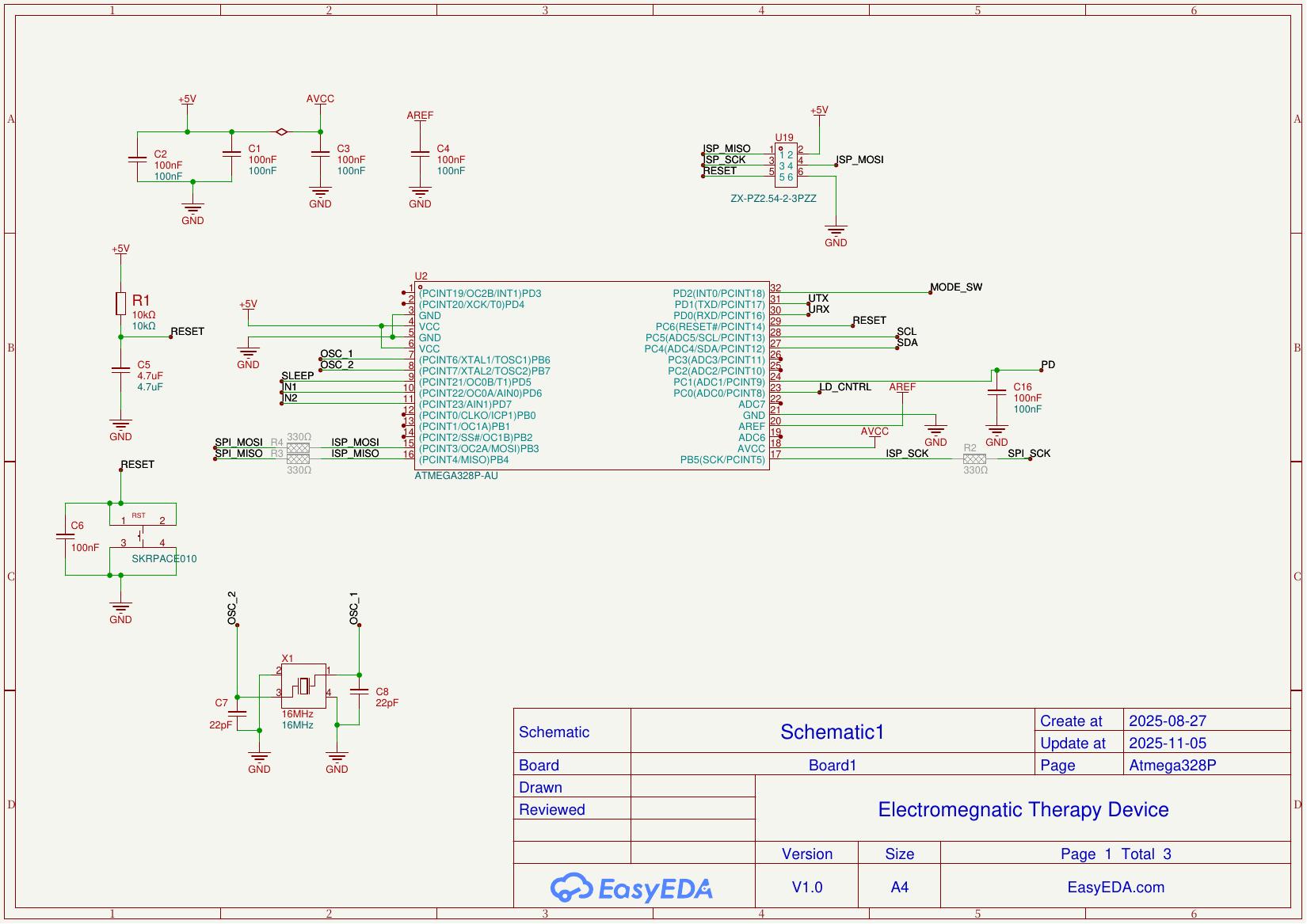Select the R1 resistor symbol

[x=120, y=303]
